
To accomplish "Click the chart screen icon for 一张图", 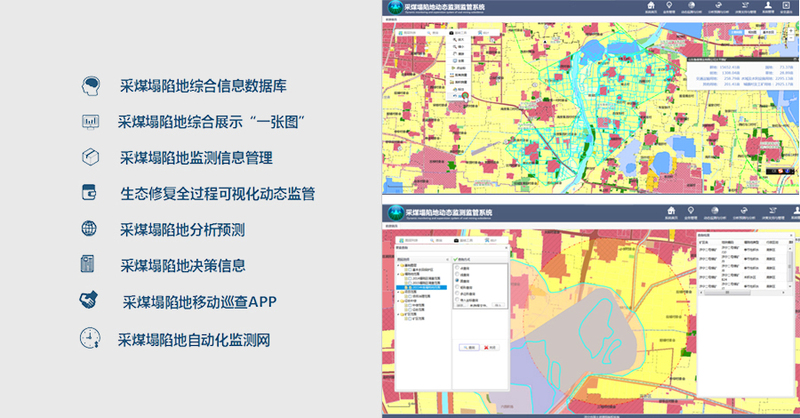I will click(x=90, y=121).
